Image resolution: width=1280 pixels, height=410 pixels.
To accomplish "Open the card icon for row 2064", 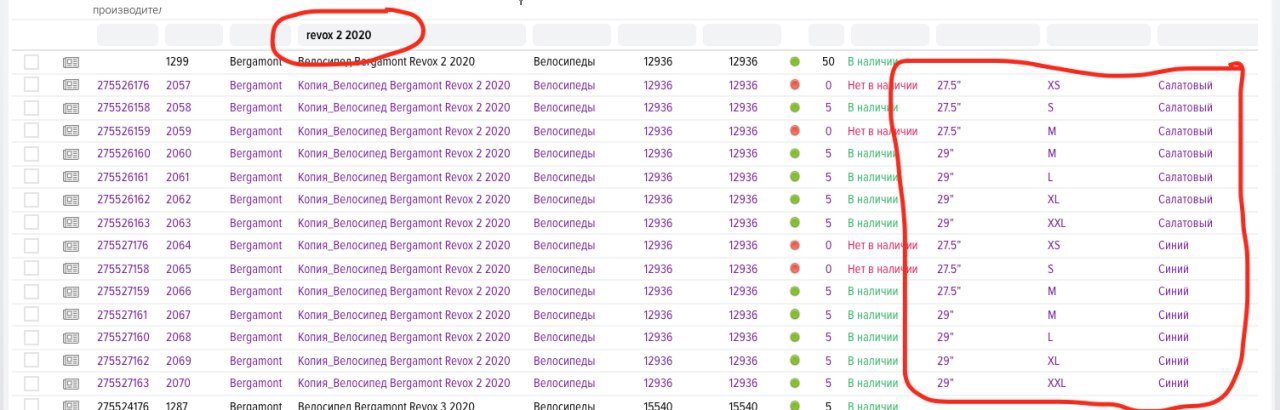I will 71,246.
